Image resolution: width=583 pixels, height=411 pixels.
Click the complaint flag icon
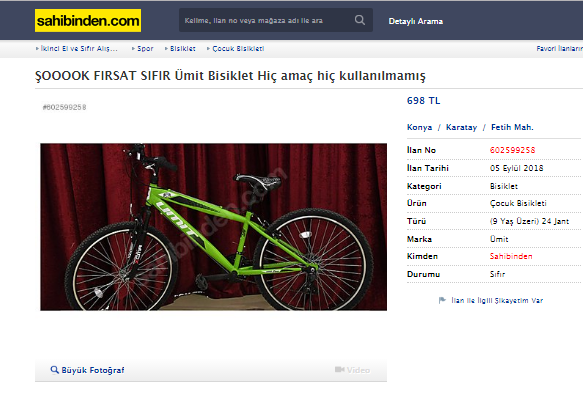442,300
